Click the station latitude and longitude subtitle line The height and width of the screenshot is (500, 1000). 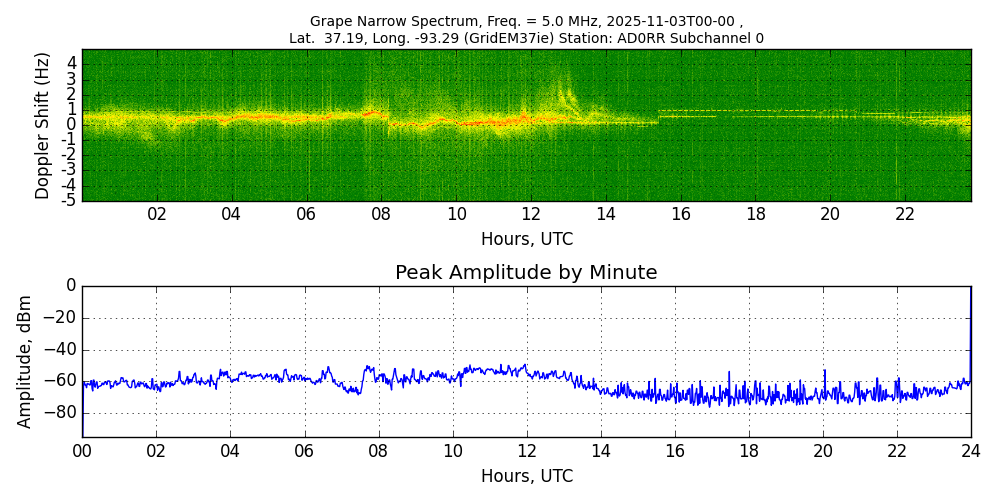click(x=526, y=38)
